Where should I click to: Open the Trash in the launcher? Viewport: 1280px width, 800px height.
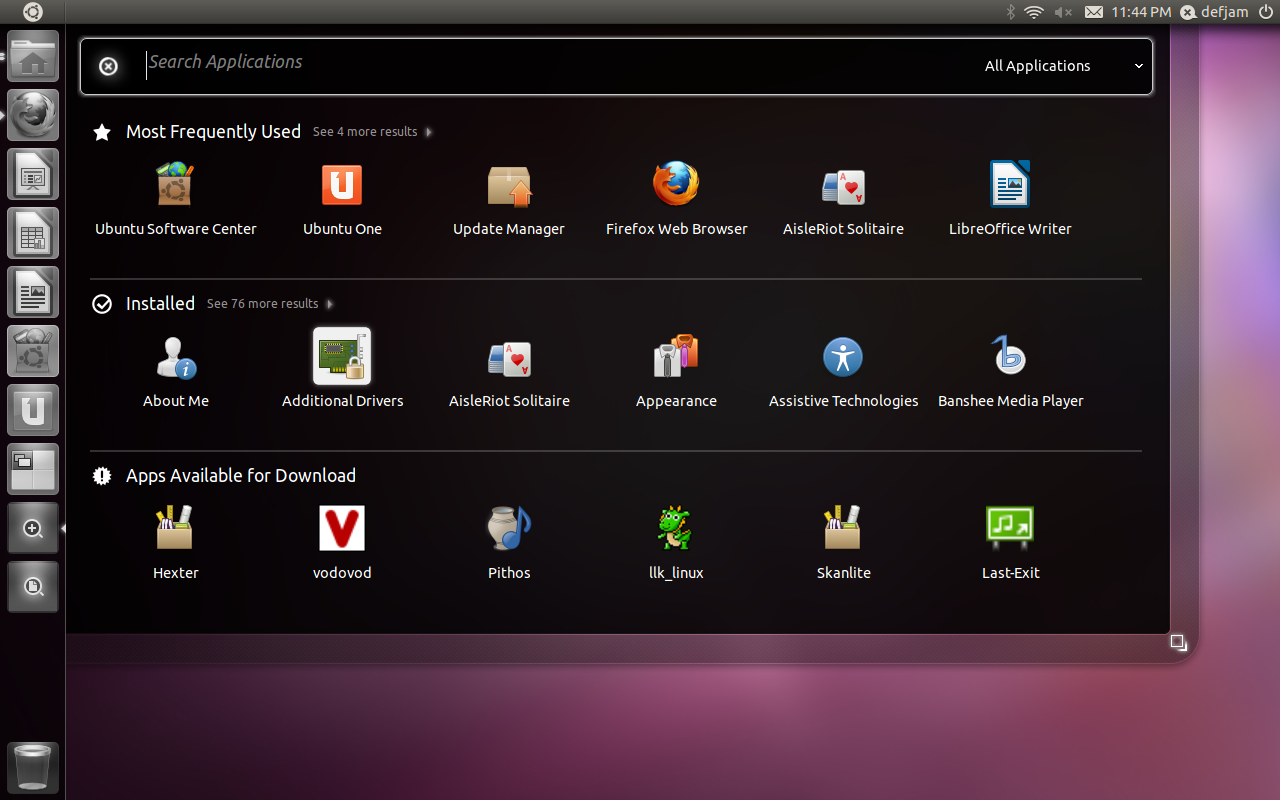(33, 768)
